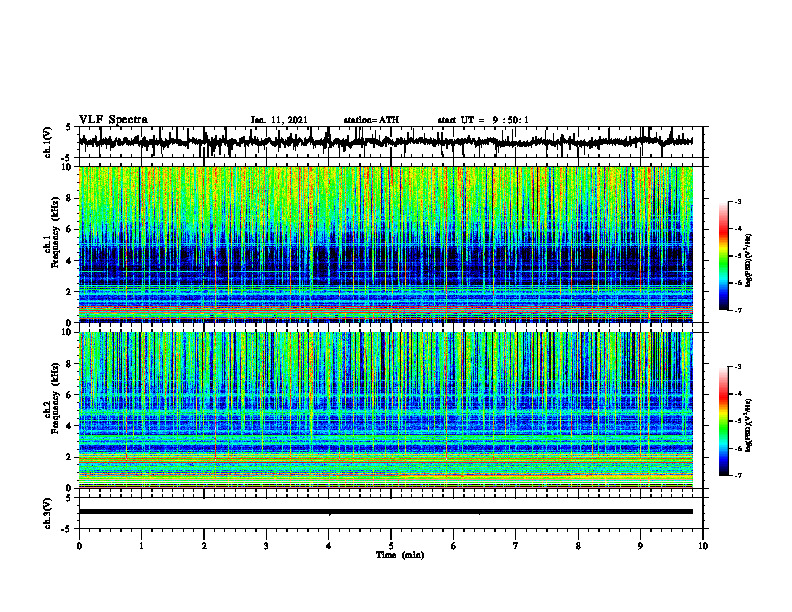Click the "-5" tick on ch.3(V) axis
Viewport: 792px width, 612px height.
click(x=67, y=529)
